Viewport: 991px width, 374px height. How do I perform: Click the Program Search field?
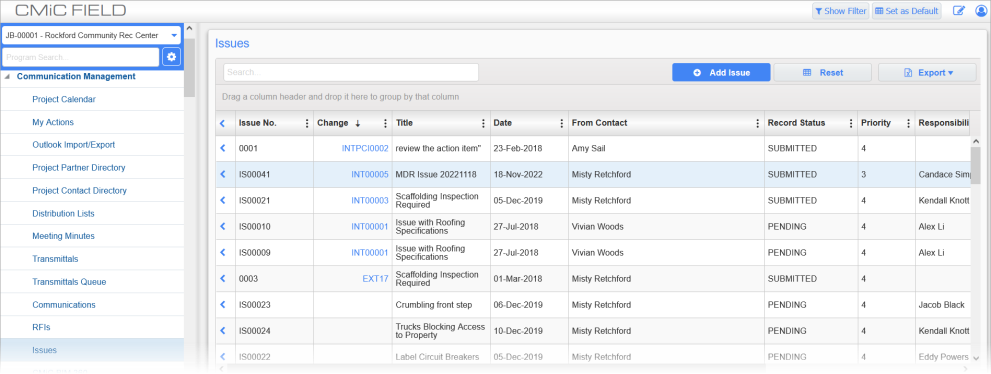click(80, 57)
